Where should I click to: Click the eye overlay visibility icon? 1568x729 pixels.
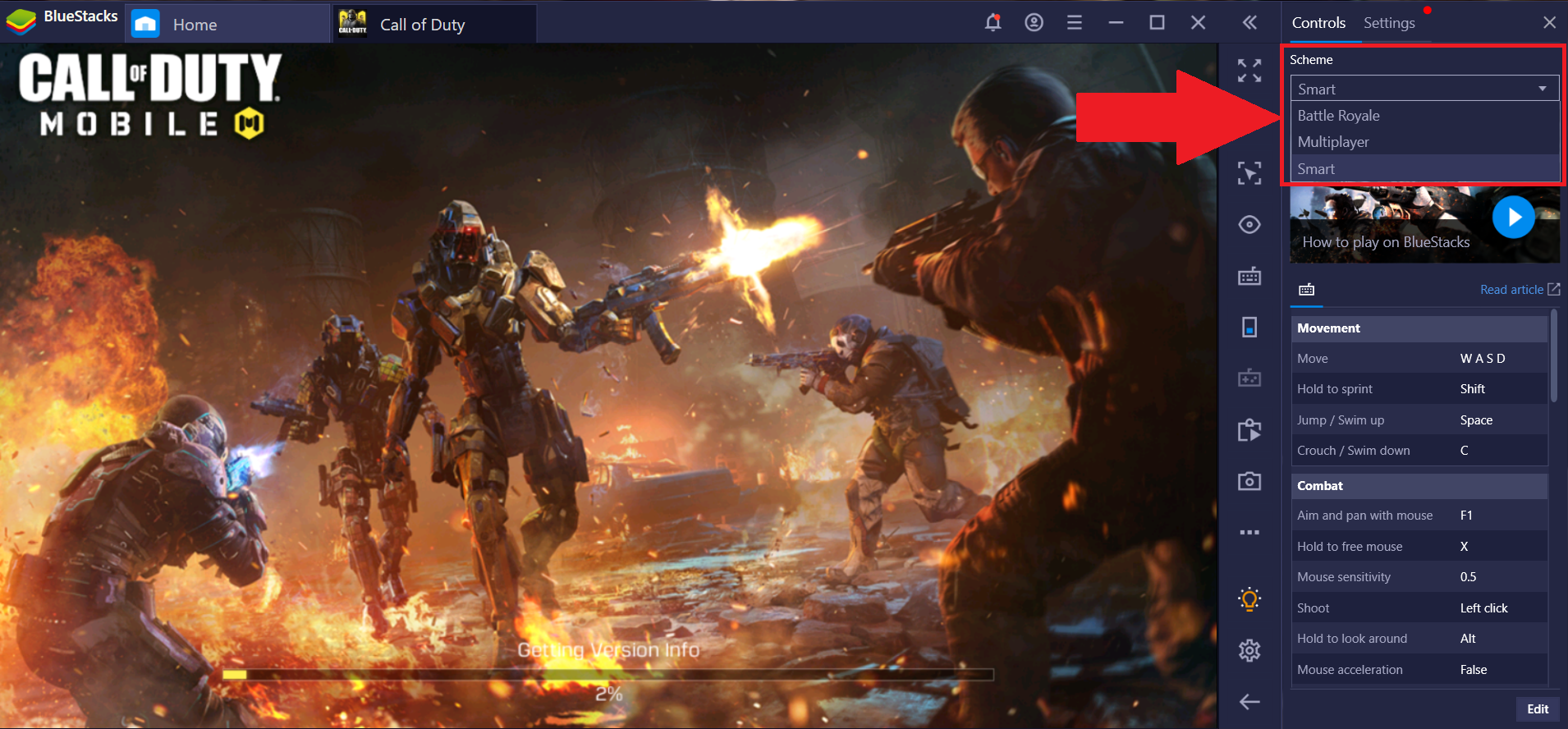1249,224
